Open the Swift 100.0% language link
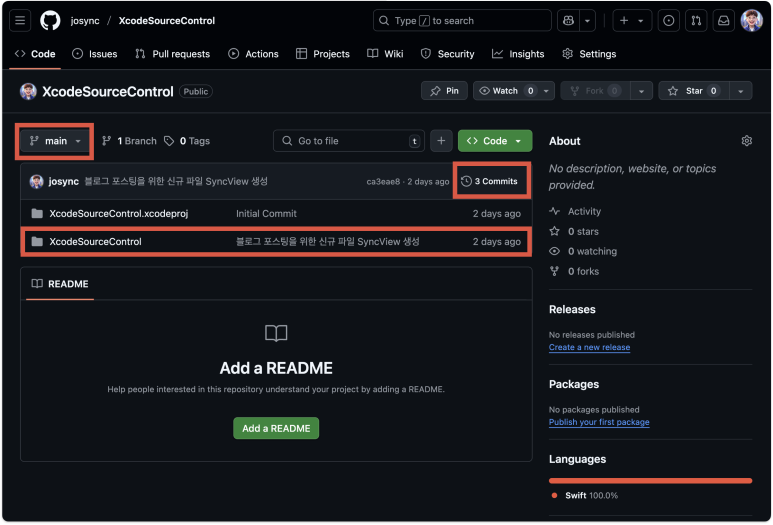Screen dimensions: 773x525 585,495
